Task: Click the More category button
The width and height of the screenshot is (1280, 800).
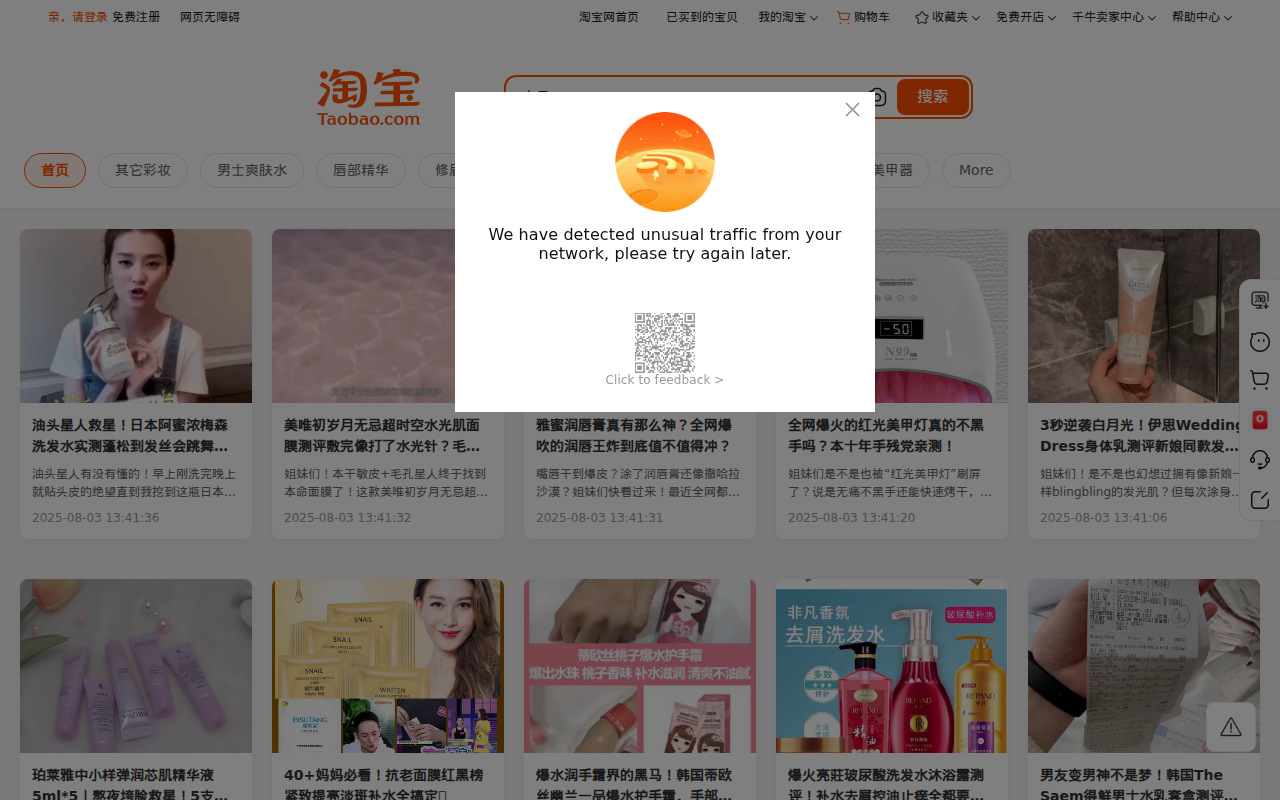Action: (x=975, y=170)
